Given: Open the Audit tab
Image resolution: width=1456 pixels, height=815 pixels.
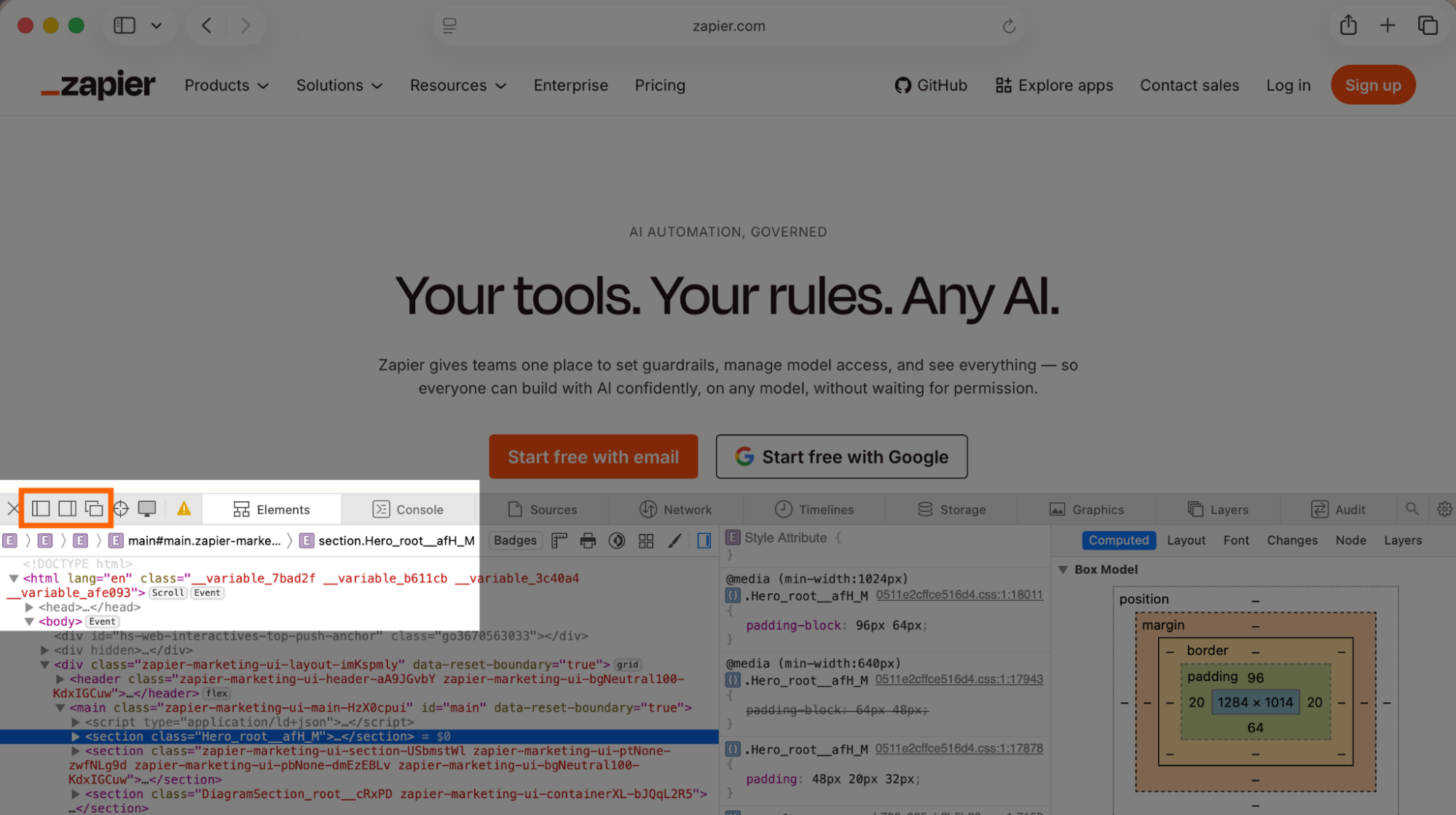Looking at the screenshot, I should (x=1338, y=509).
